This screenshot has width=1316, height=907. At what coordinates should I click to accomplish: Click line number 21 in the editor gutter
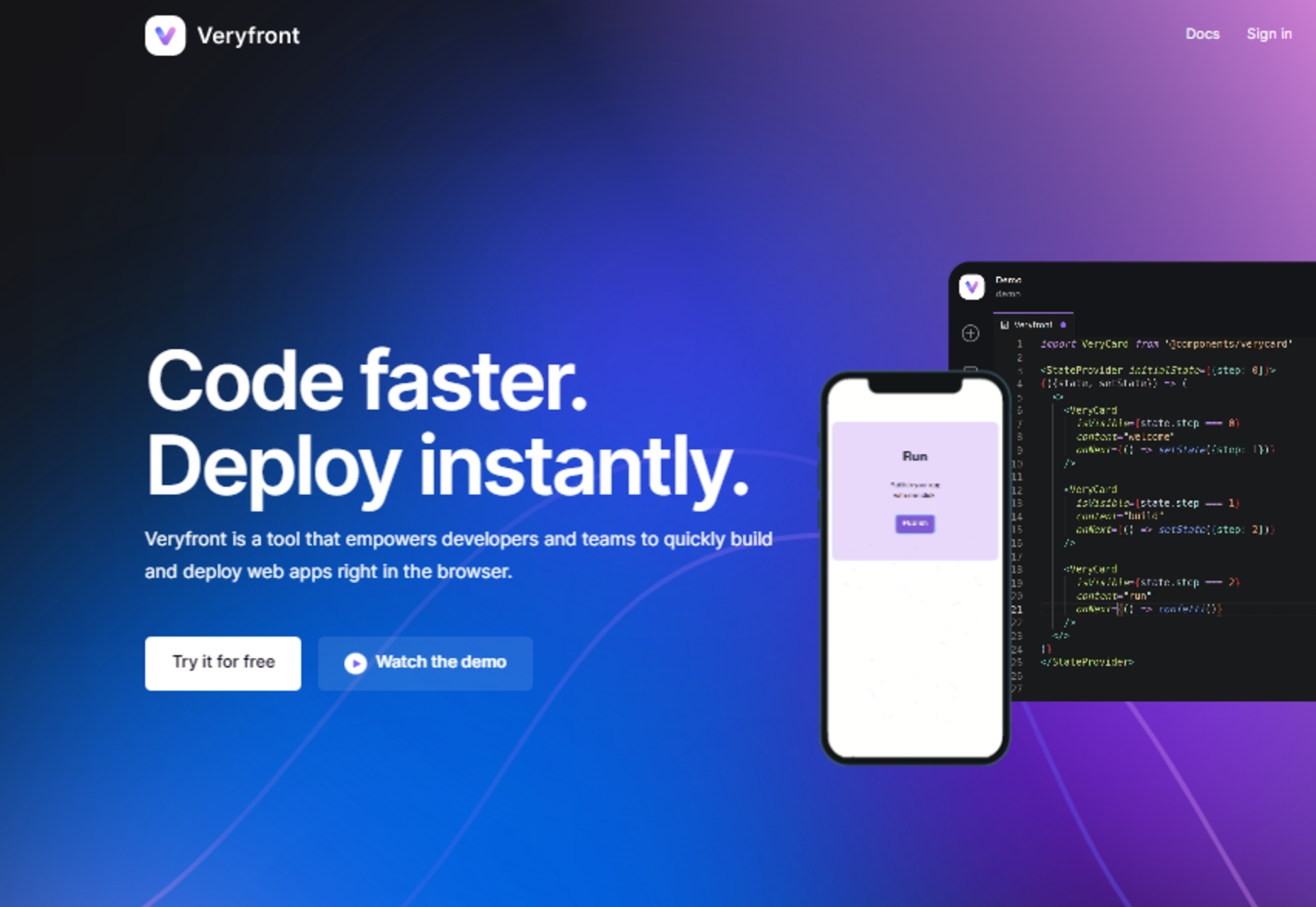click(1017, 609)
